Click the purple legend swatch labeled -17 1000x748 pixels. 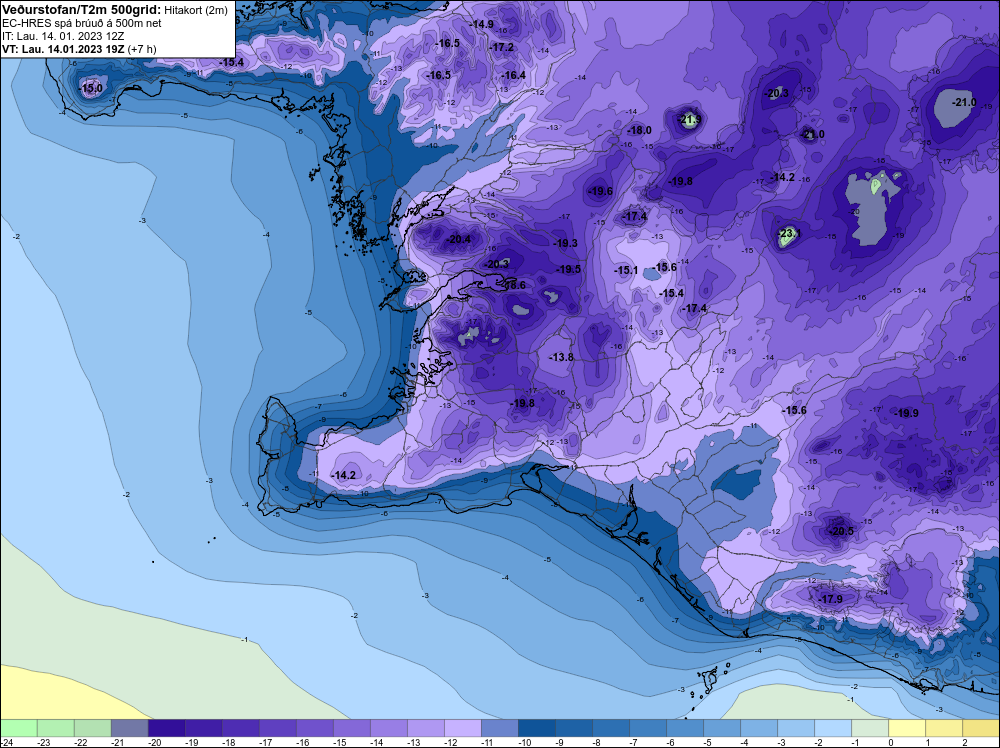pyautogui.click(x=277, y=728)
